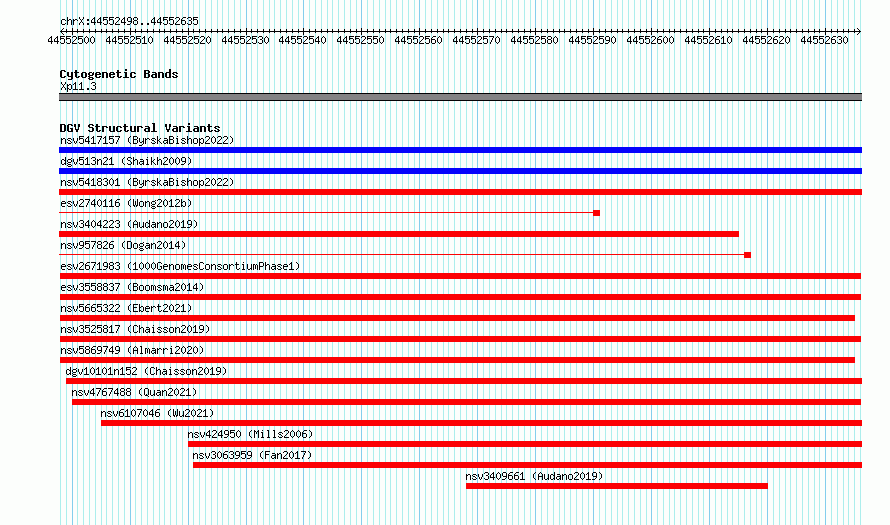Open esv3558837 (Boomsma2014) variant label

[132, 287]
